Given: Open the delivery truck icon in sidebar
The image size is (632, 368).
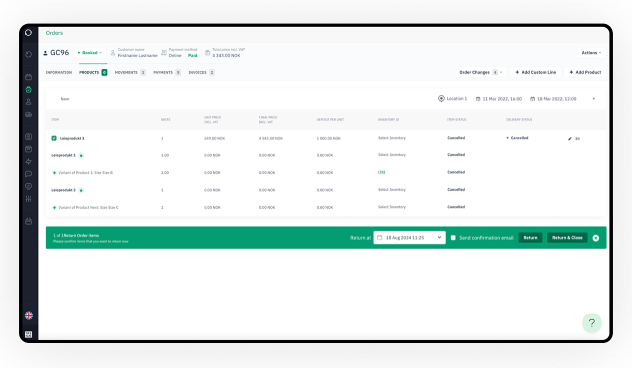Looking at the screenshot, I should [29, 114].
